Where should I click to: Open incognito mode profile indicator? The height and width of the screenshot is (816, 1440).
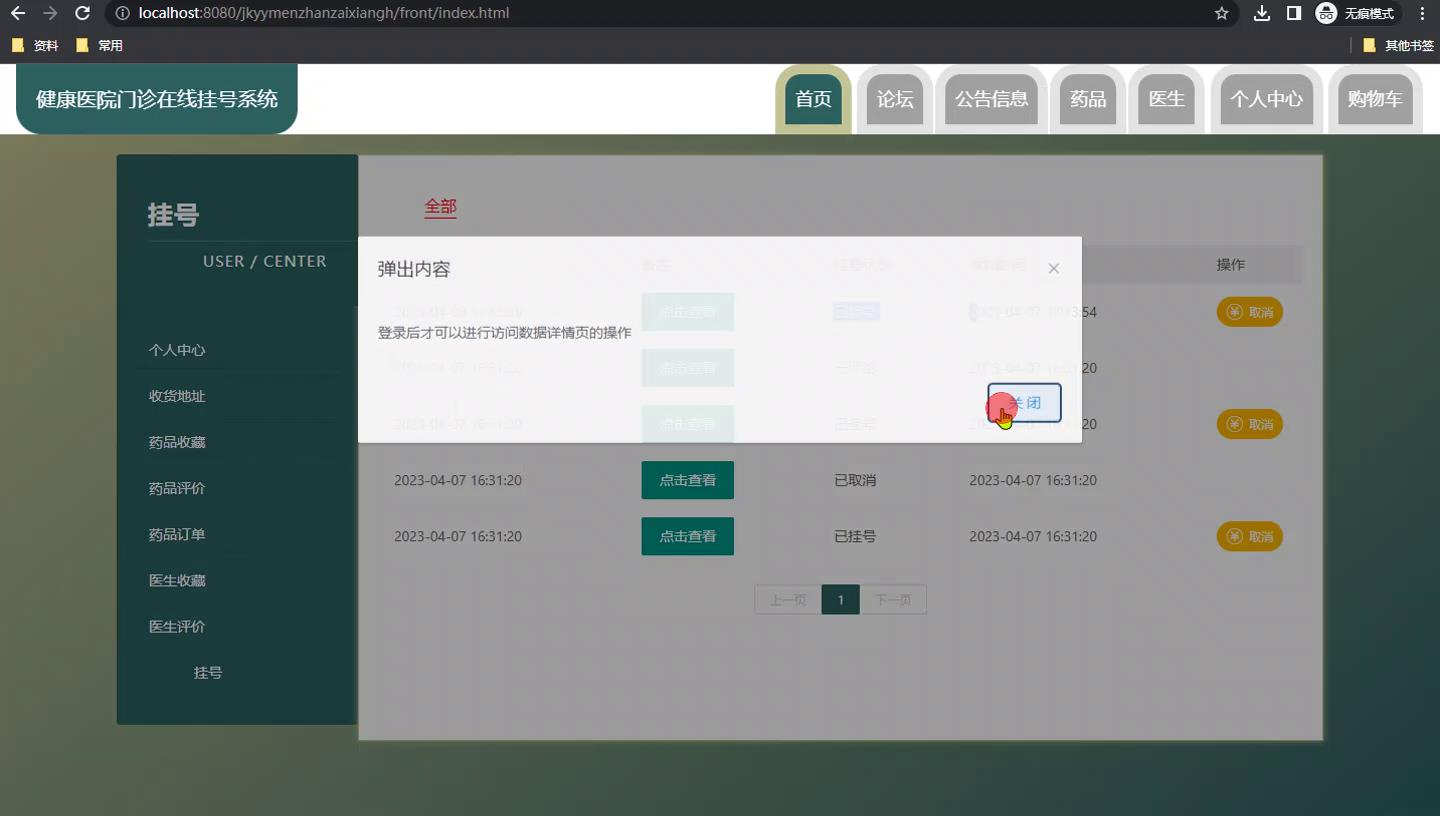(x=1356, y=13)
